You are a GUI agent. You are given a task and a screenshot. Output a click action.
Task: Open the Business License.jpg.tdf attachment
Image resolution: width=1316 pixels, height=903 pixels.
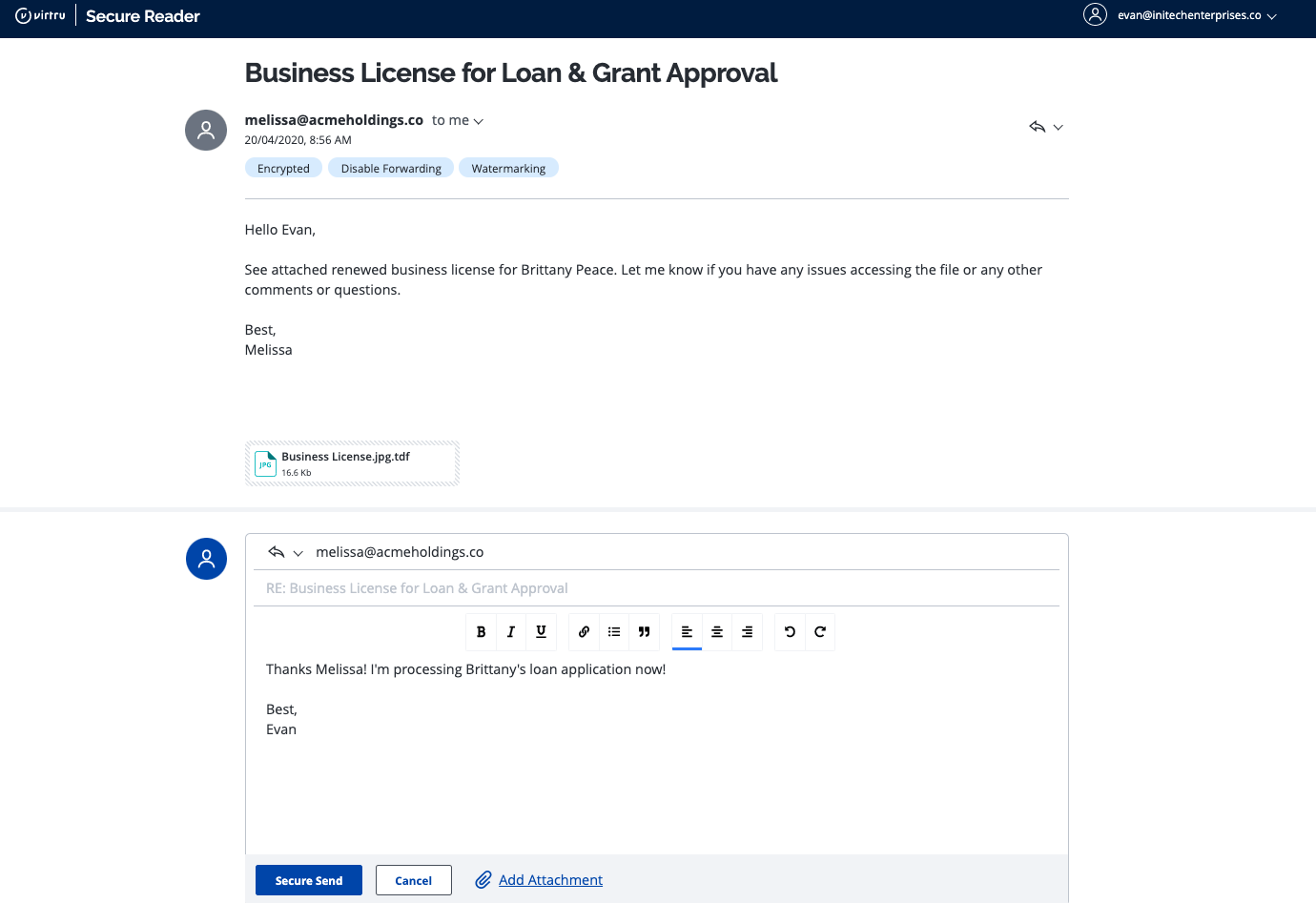click(x=352, y=463)
